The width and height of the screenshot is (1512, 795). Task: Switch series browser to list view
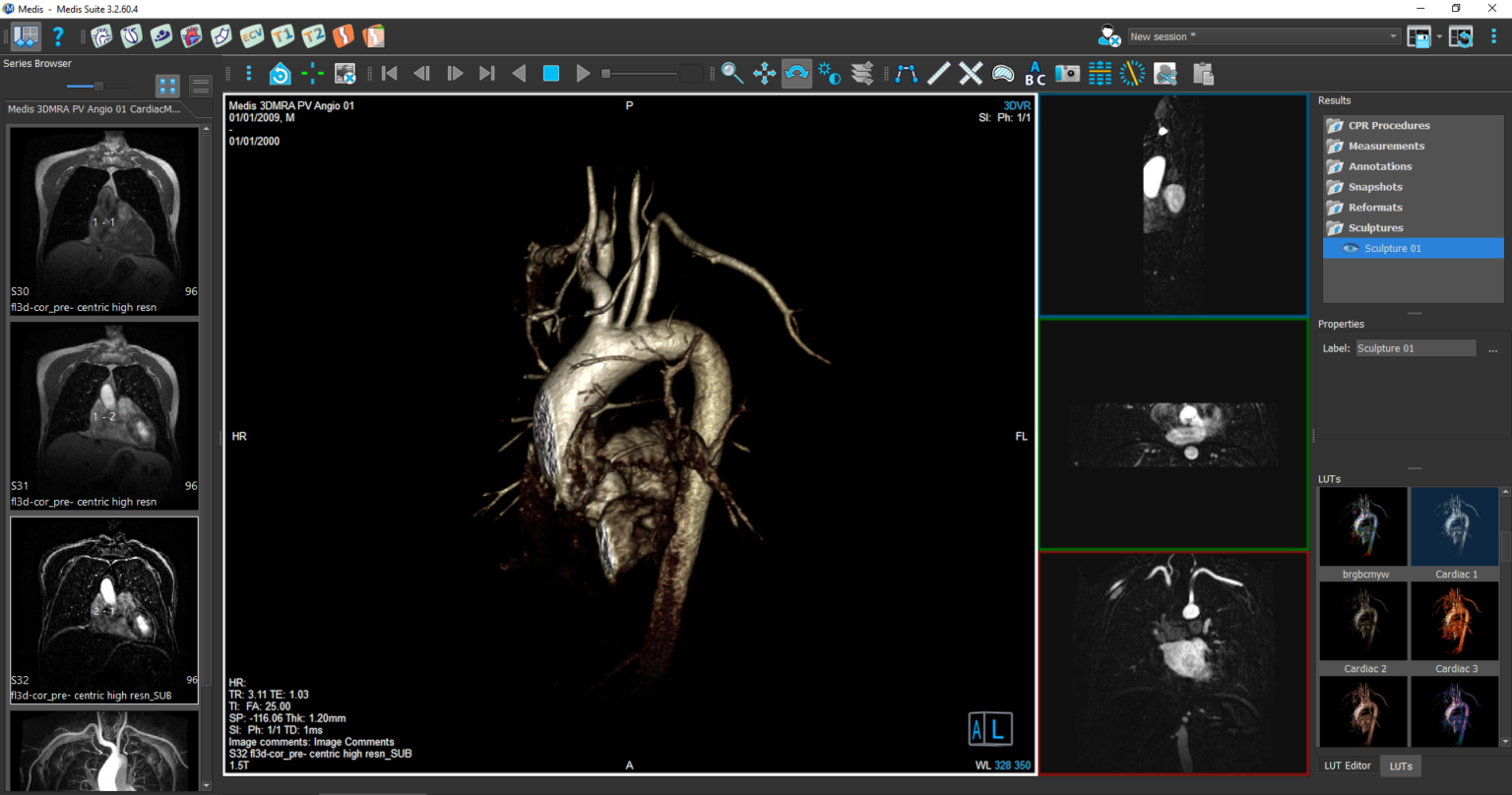(x=200, y=87)
